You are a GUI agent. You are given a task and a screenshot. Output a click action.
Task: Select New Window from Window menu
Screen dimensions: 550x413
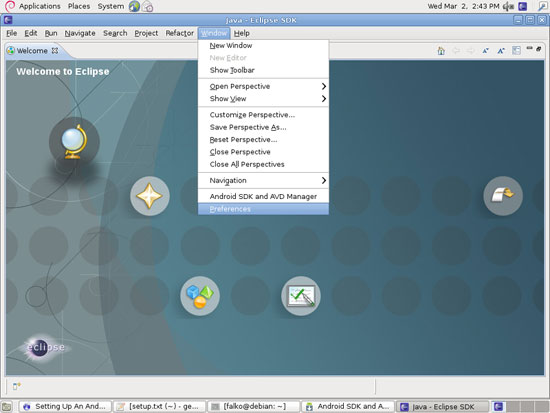click(x=263, y=46)
